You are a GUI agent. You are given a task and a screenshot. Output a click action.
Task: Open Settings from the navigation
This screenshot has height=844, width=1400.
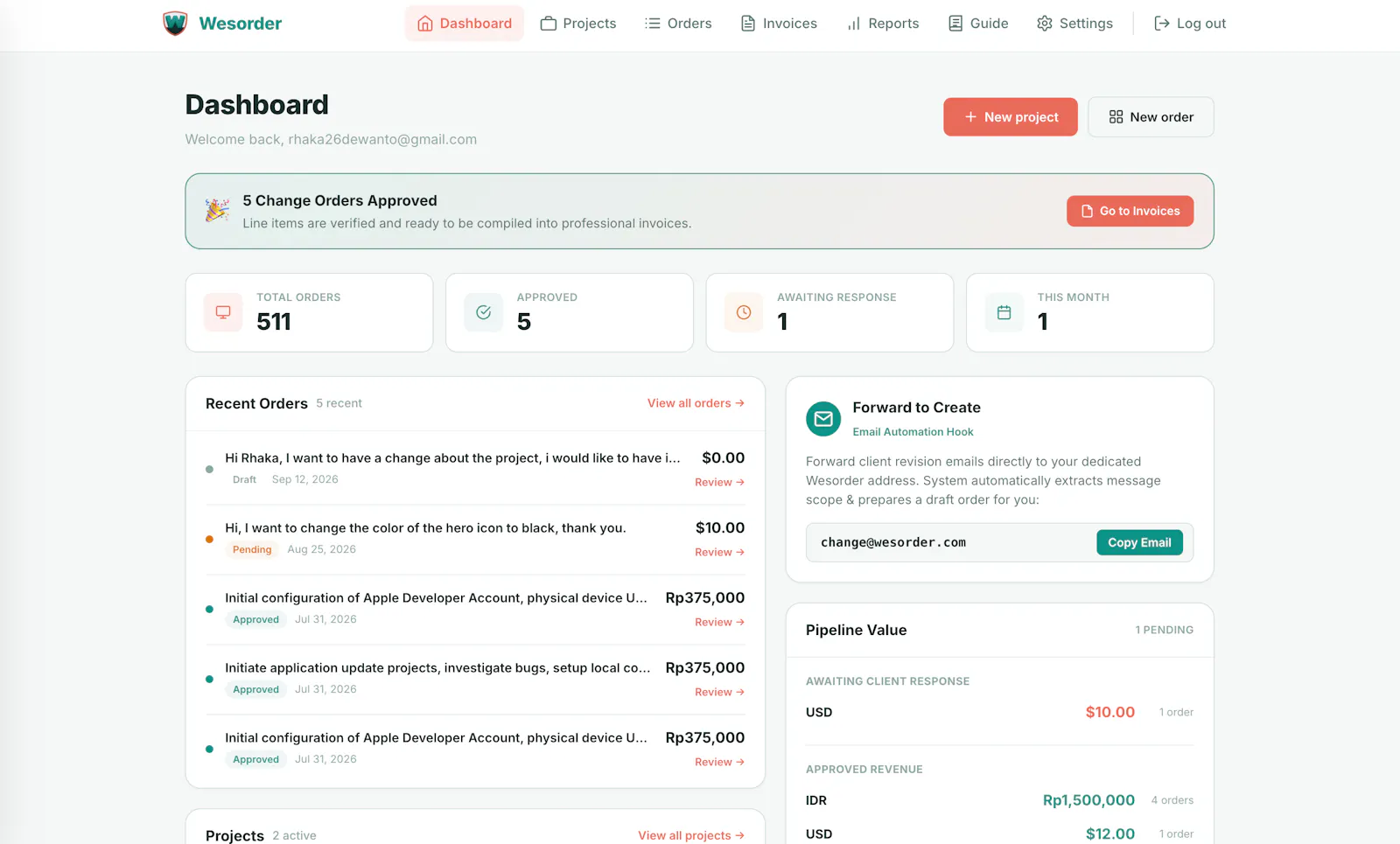tap(1074, 24)
